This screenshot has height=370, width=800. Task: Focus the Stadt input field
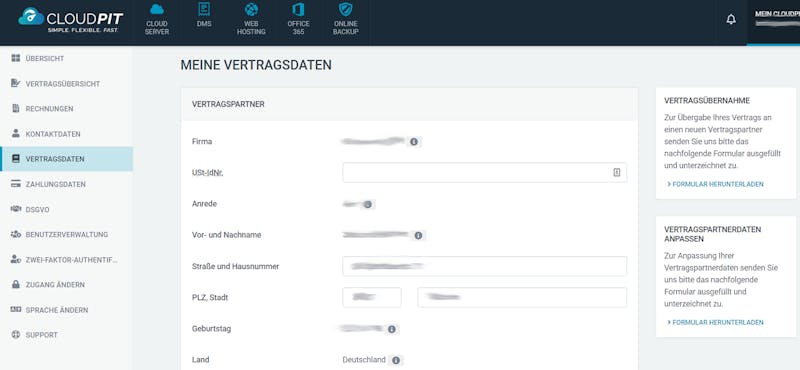(x=522, y=298)
